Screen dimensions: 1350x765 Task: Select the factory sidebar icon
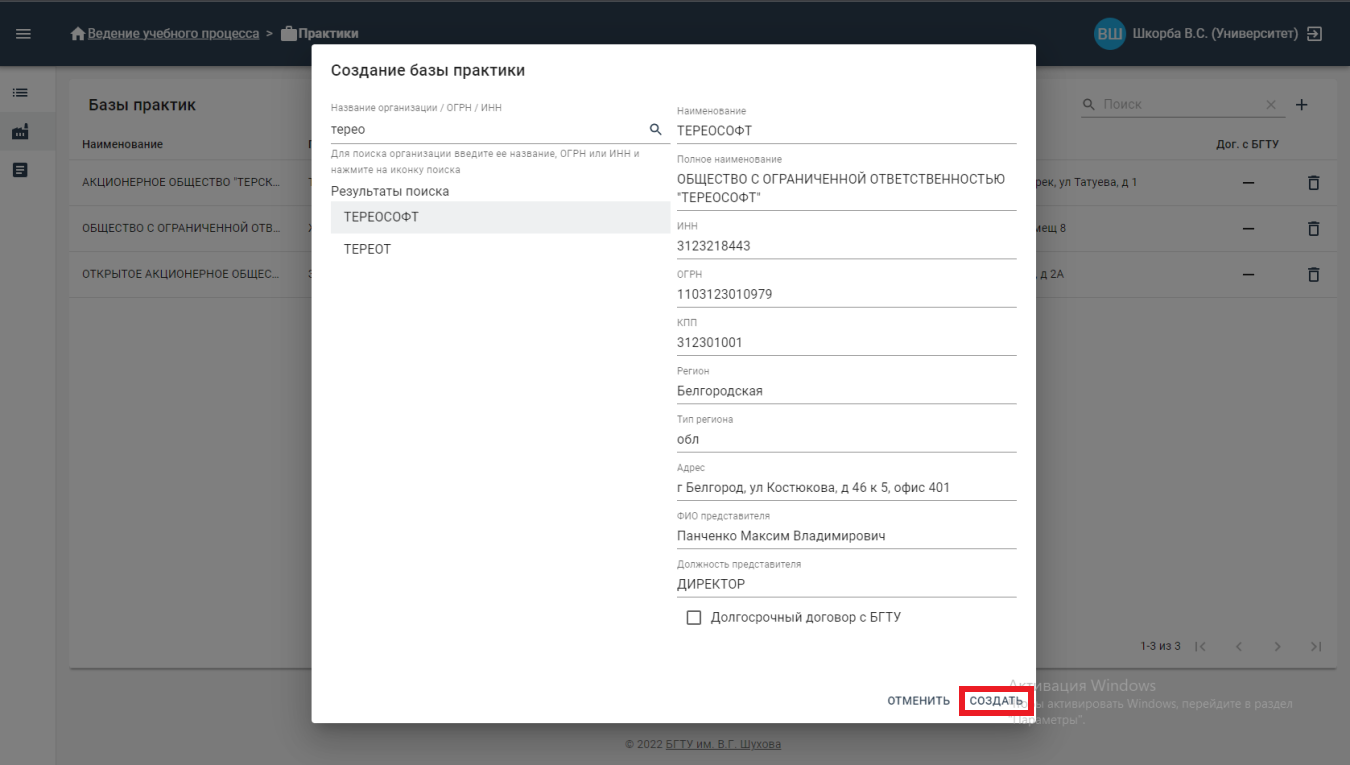20,131
